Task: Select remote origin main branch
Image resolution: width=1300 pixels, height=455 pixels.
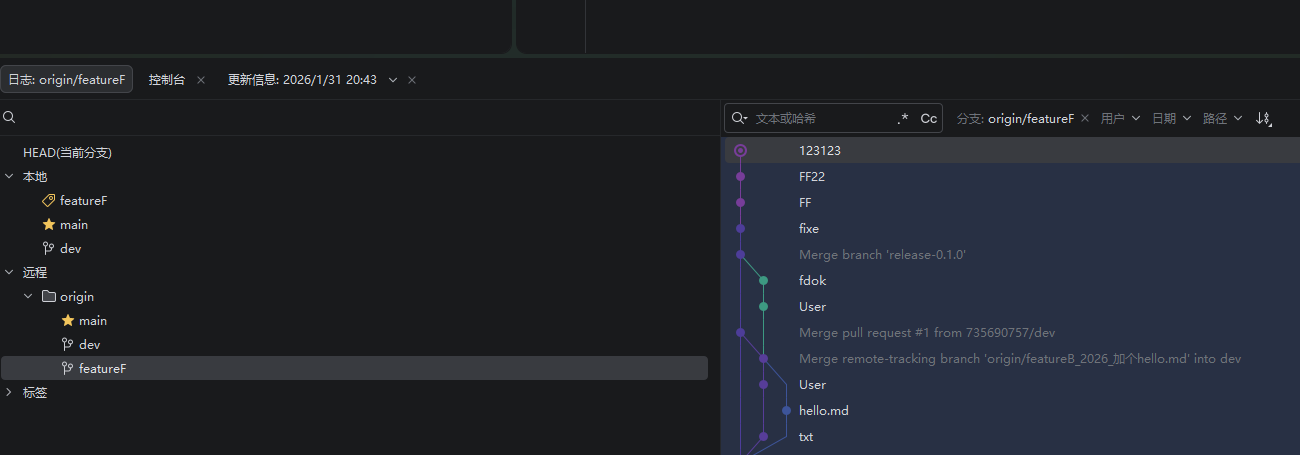Action: click(x=93, y=321)
